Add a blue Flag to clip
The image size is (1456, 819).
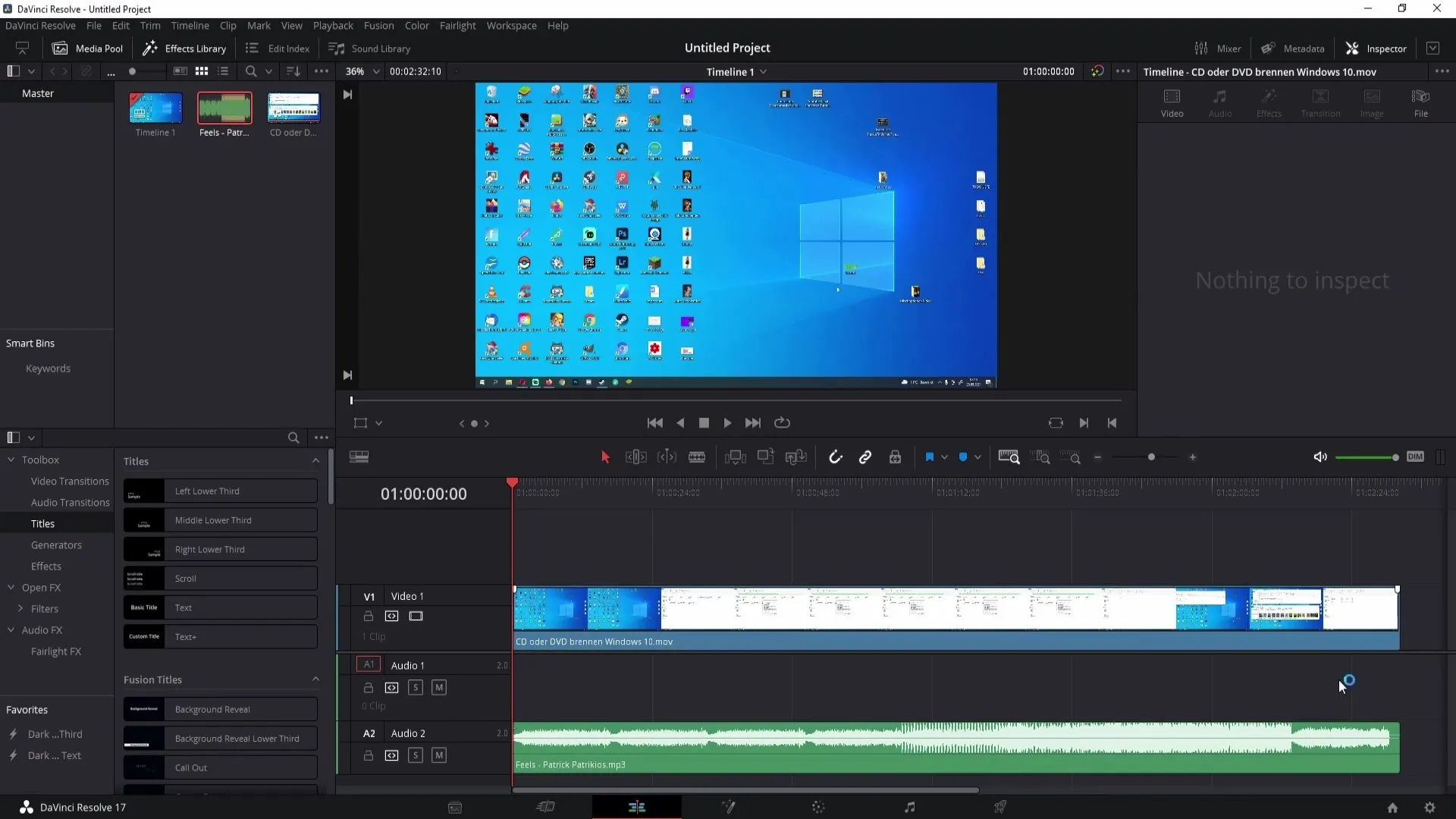(x=930, y=457)
